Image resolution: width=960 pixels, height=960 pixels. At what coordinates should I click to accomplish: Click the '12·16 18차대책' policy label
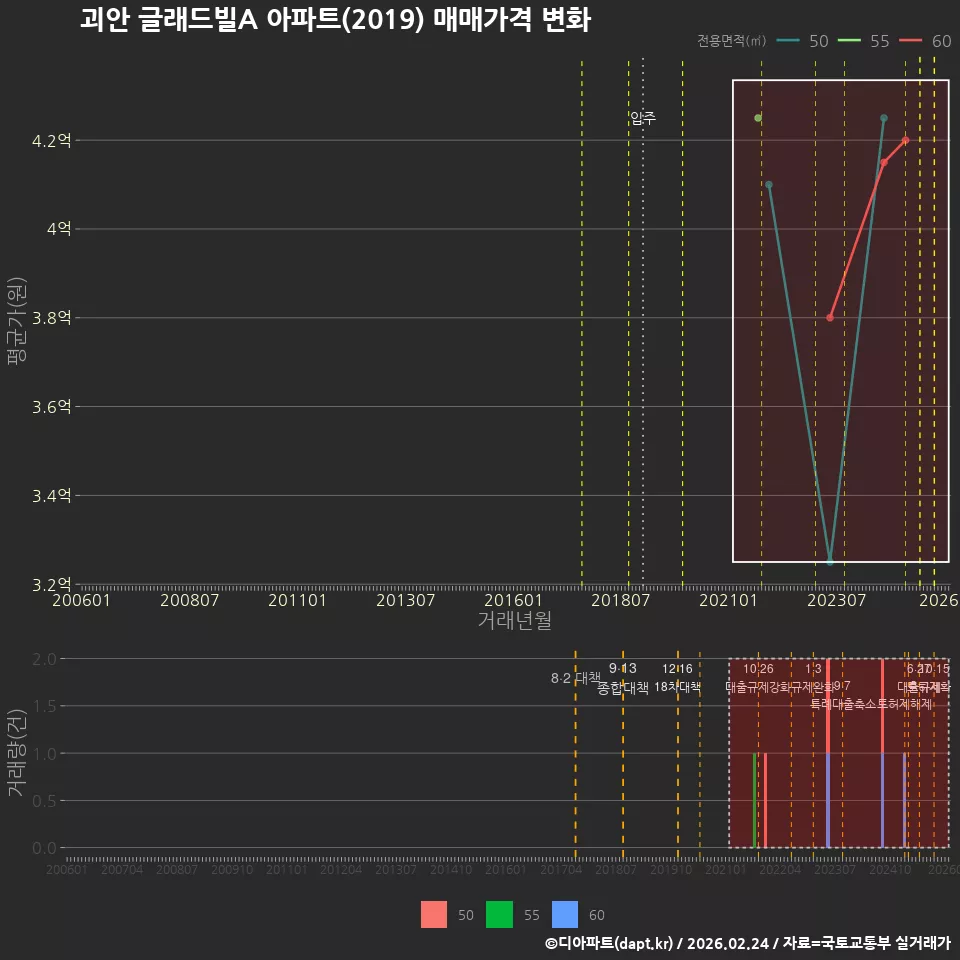tap(677, 678)
